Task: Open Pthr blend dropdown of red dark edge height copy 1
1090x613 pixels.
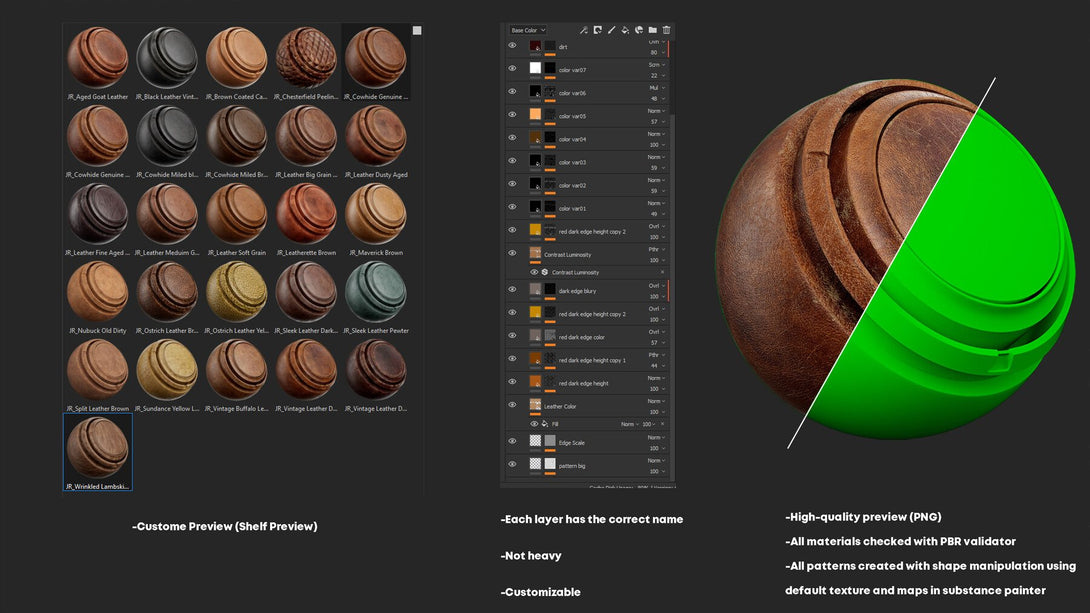Action: [x=657, y=354]
